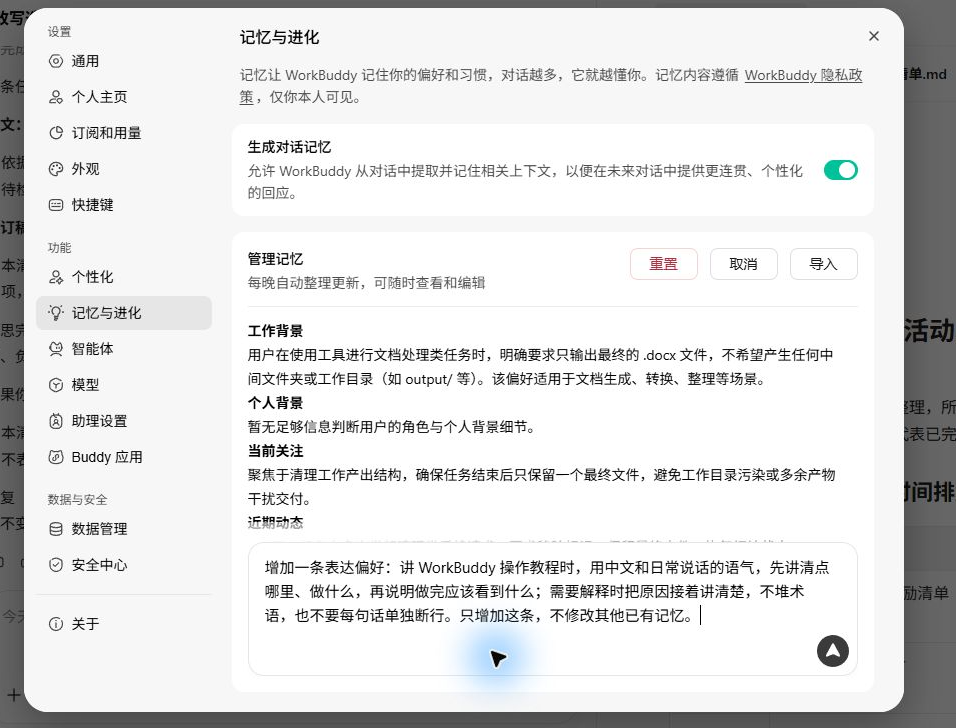Click the 管理记忆 title
Screen dimensions: 956x728
(275, 259)
